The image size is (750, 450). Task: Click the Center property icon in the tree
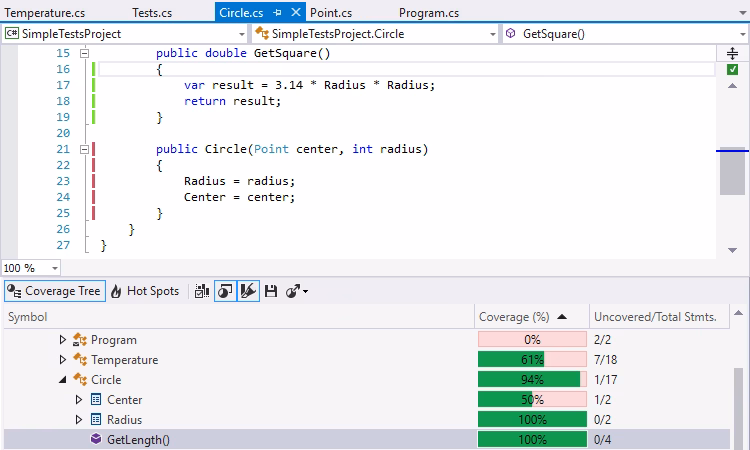click(x=96, y=400)
